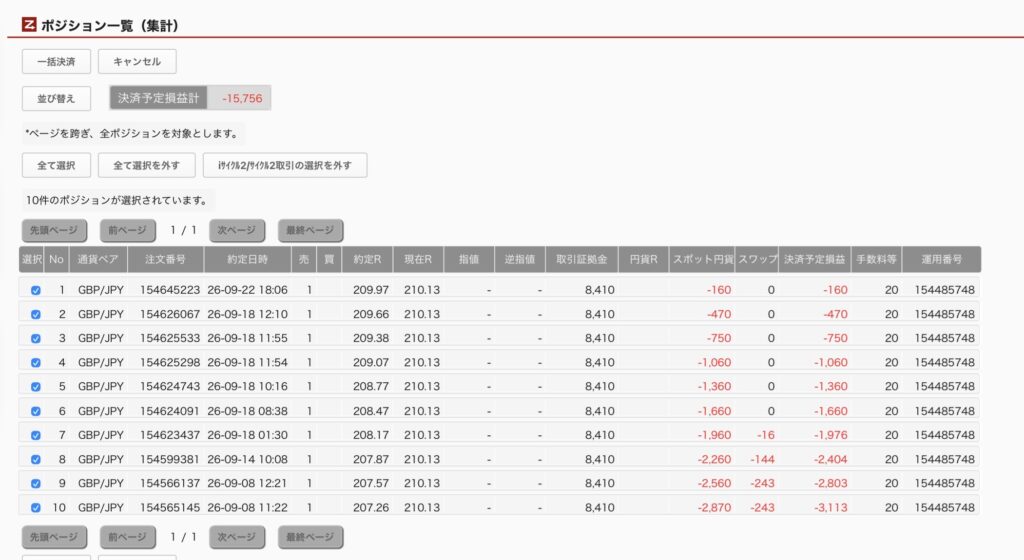Click 全て選択を外す button
The height and width of the screenshot is (560, 1024).
pos(146,165)
